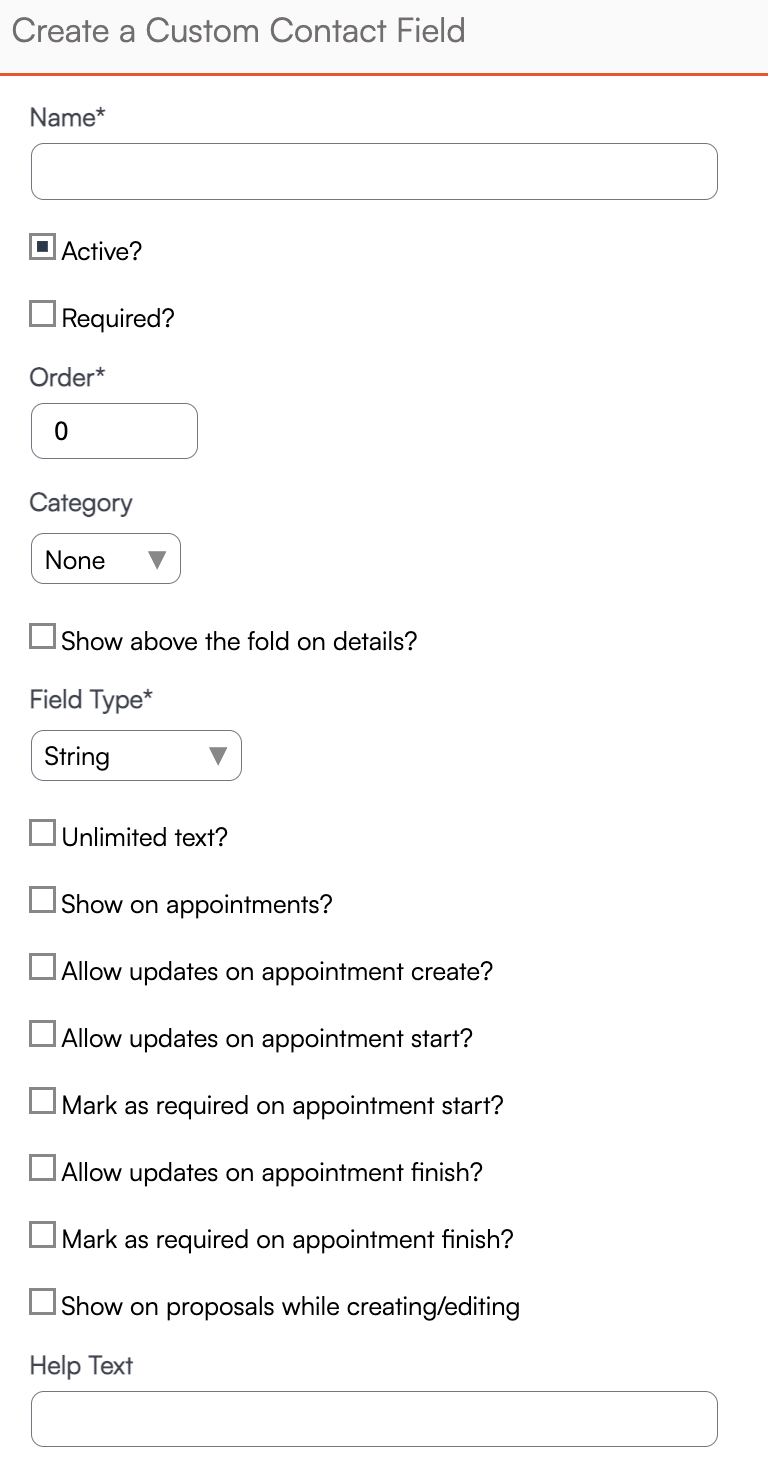Viewport: 768px width, 1476px height.
Task: Enable Show on proposals while creating/editing
Action: tap(42, 1303)
